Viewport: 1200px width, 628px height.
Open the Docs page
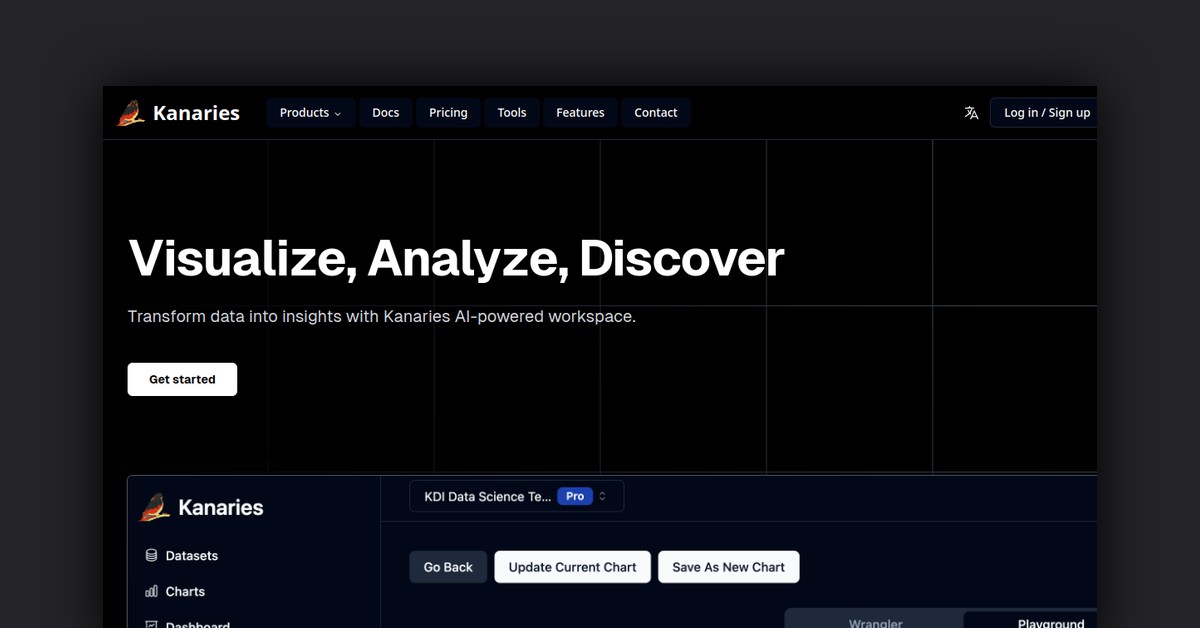(x=385, y=112)
